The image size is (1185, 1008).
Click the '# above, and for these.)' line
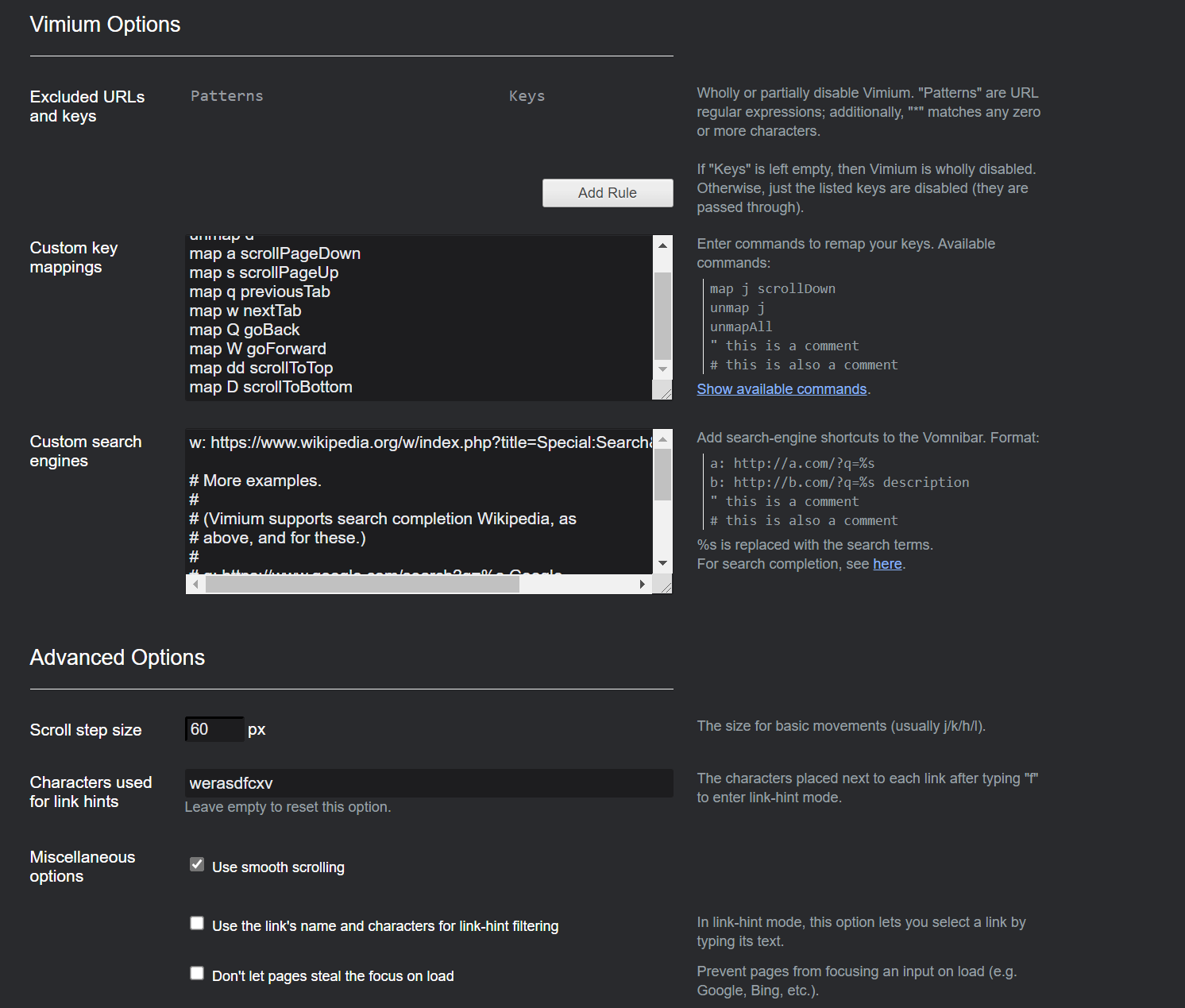tap(277, 538)
